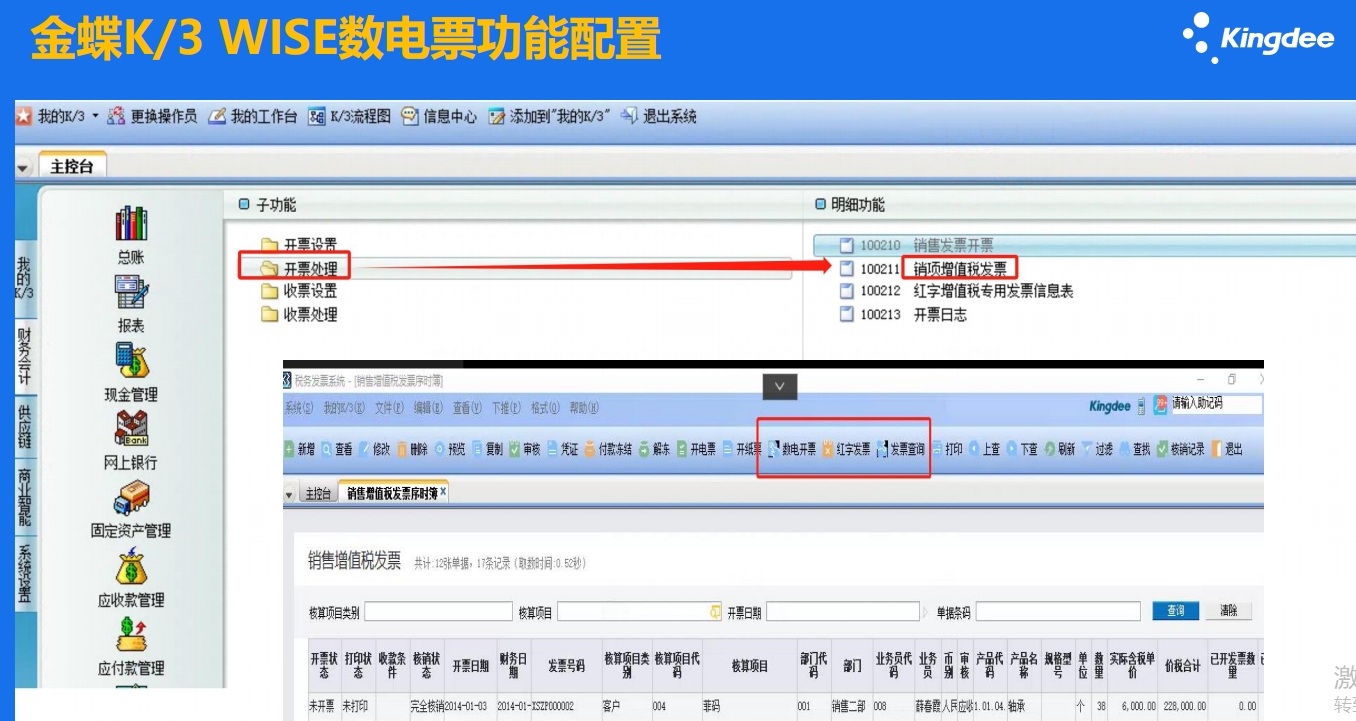Click the 发票查询 invoice query button

pos(900,450)
